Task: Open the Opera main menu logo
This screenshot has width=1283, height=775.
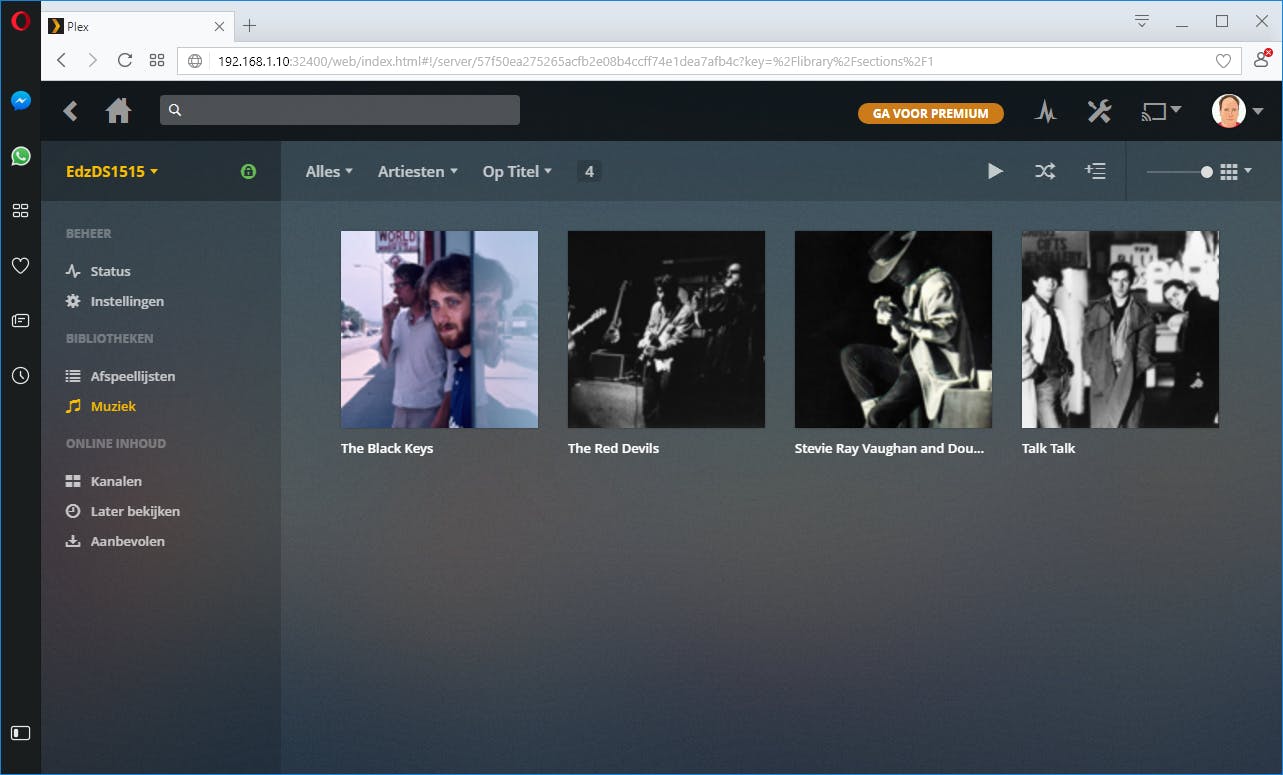Action: [20, 22]
